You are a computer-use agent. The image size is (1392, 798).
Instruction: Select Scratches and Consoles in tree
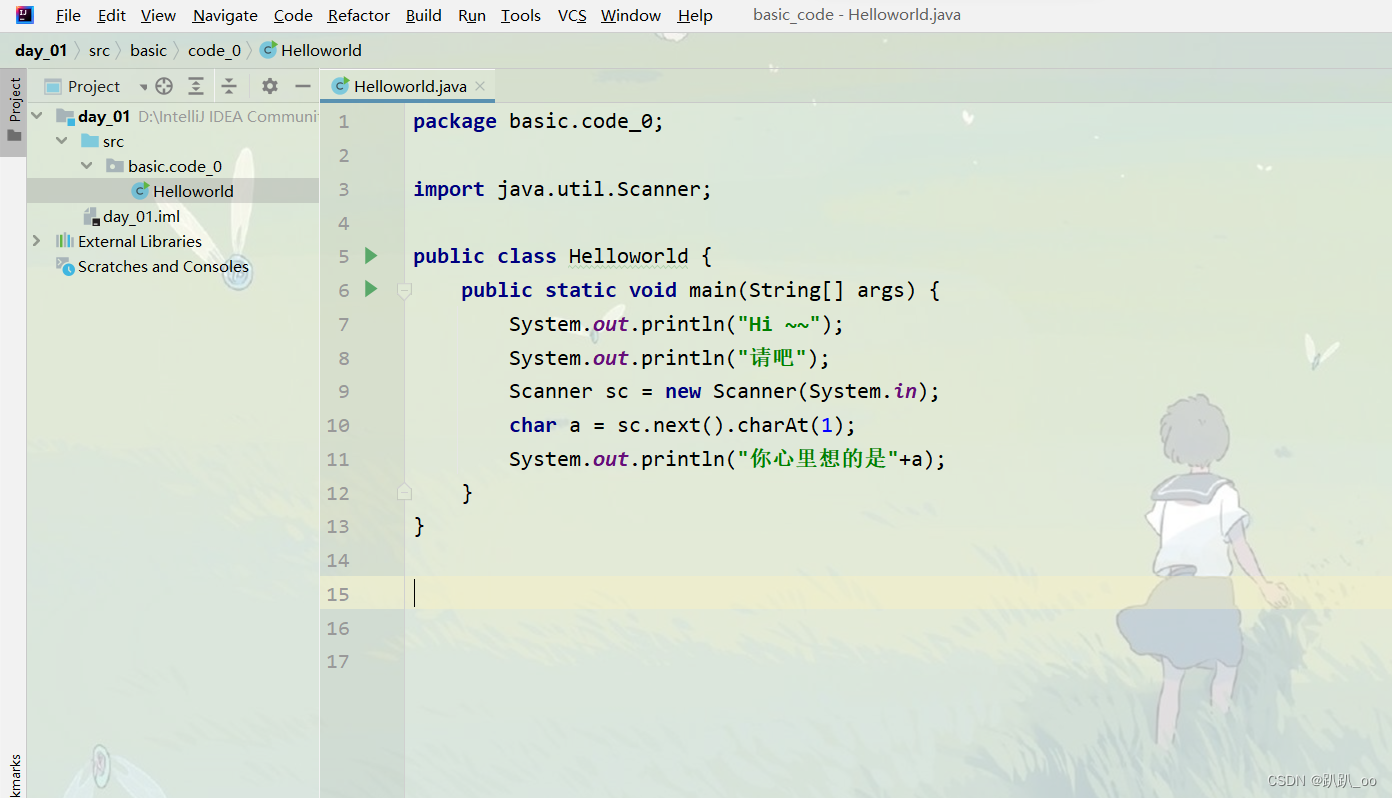[163, 266]
